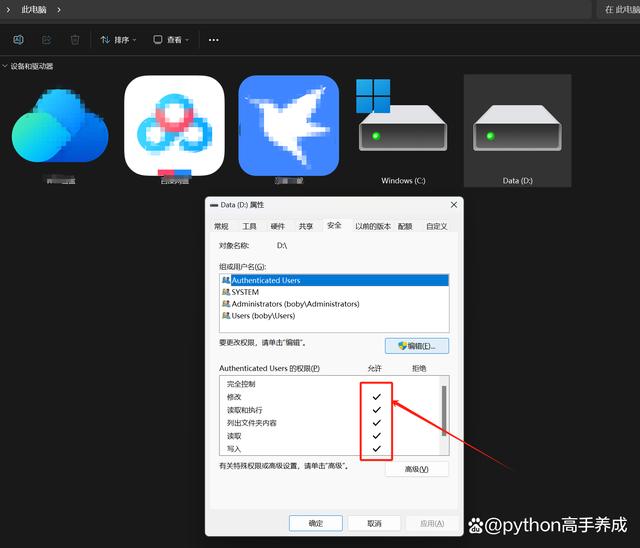Select the Windows (C:) drive icon
Screen dimensions: 640x548
tap(403, 130)
